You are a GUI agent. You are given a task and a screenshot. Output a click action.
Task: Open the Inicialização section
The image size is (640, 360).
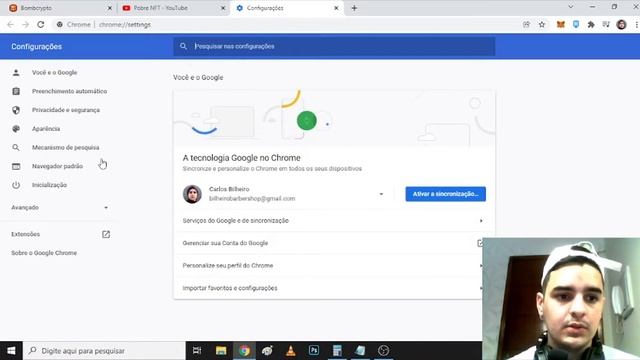49,185
